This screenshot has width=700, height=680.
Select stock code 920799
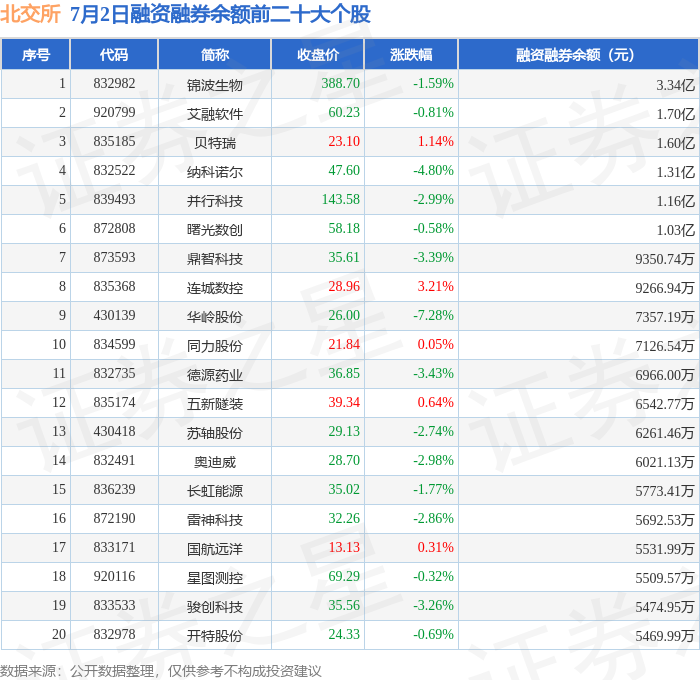pyautogui.click(x=114, y=113)
